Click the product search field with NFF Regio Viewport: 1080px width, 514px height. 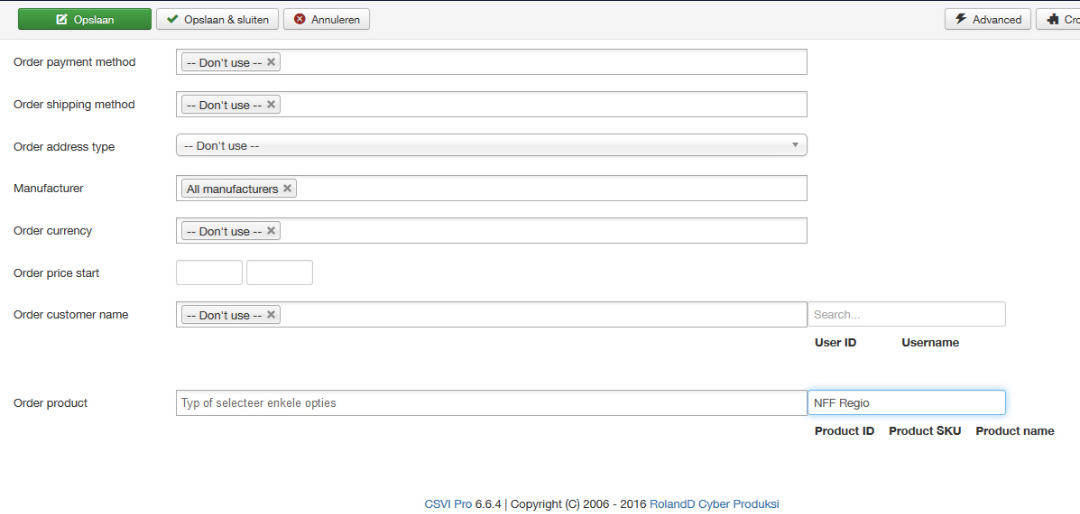906,403
